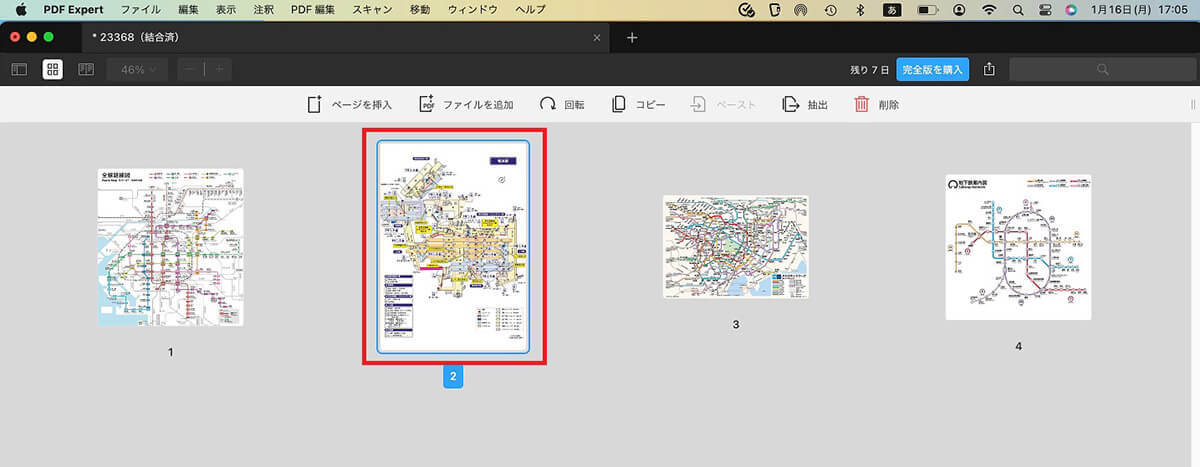Click the search field in toolbar

tap(1101, 69)
